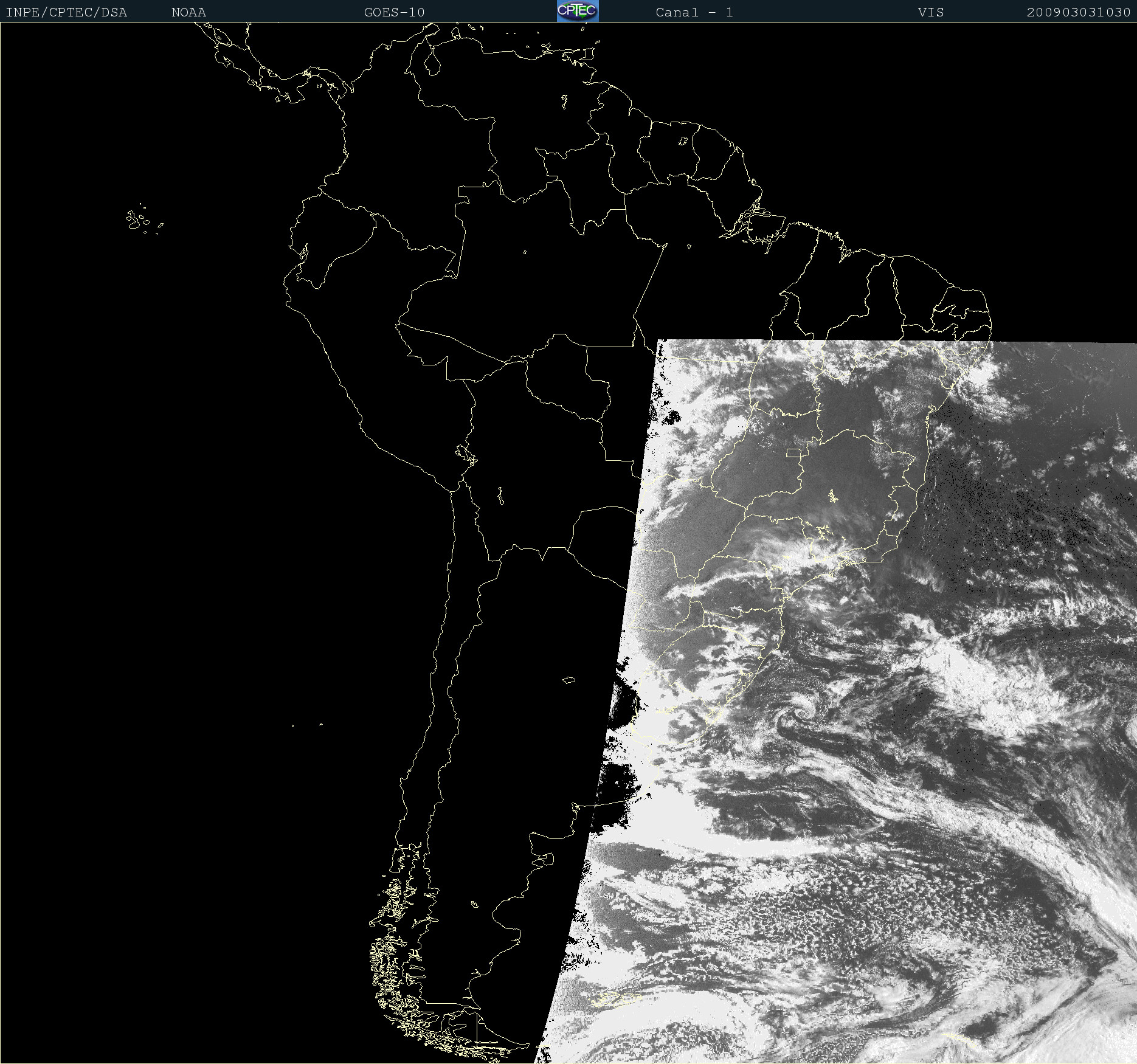Click the VIS channel label

coord(931,12)
